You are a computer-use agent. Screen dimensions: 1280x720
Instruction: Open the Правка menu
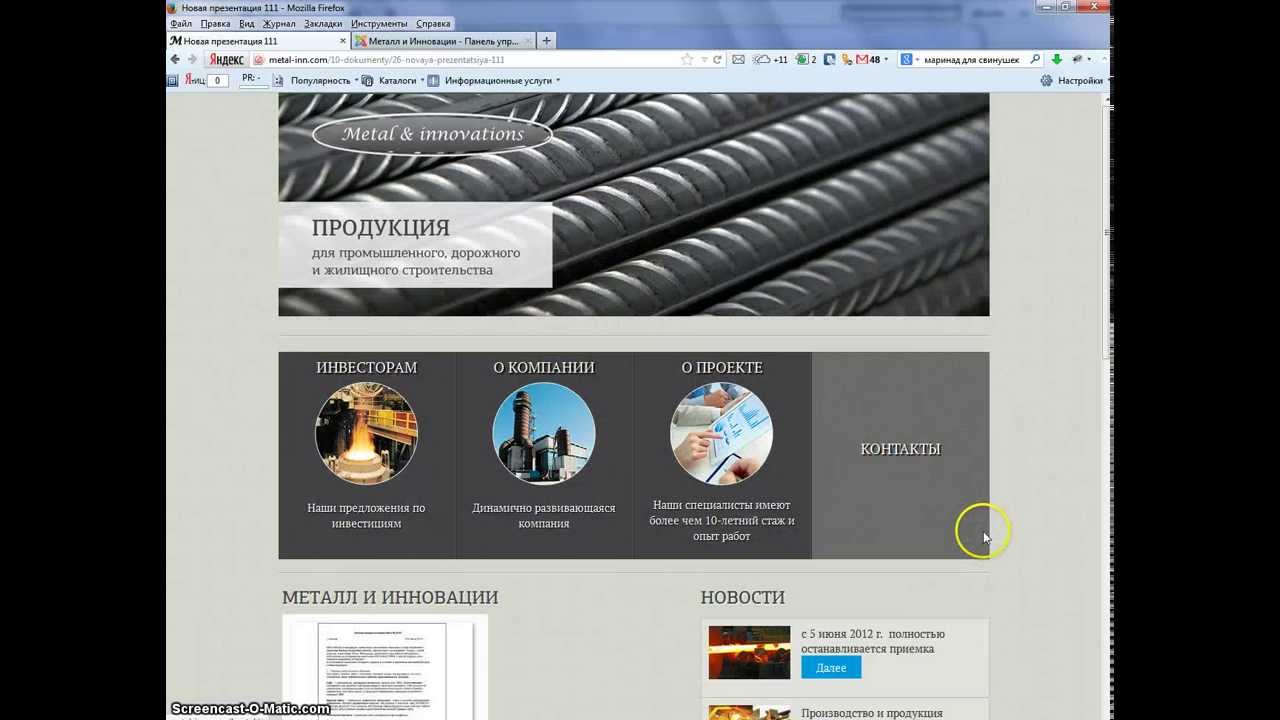215,23
